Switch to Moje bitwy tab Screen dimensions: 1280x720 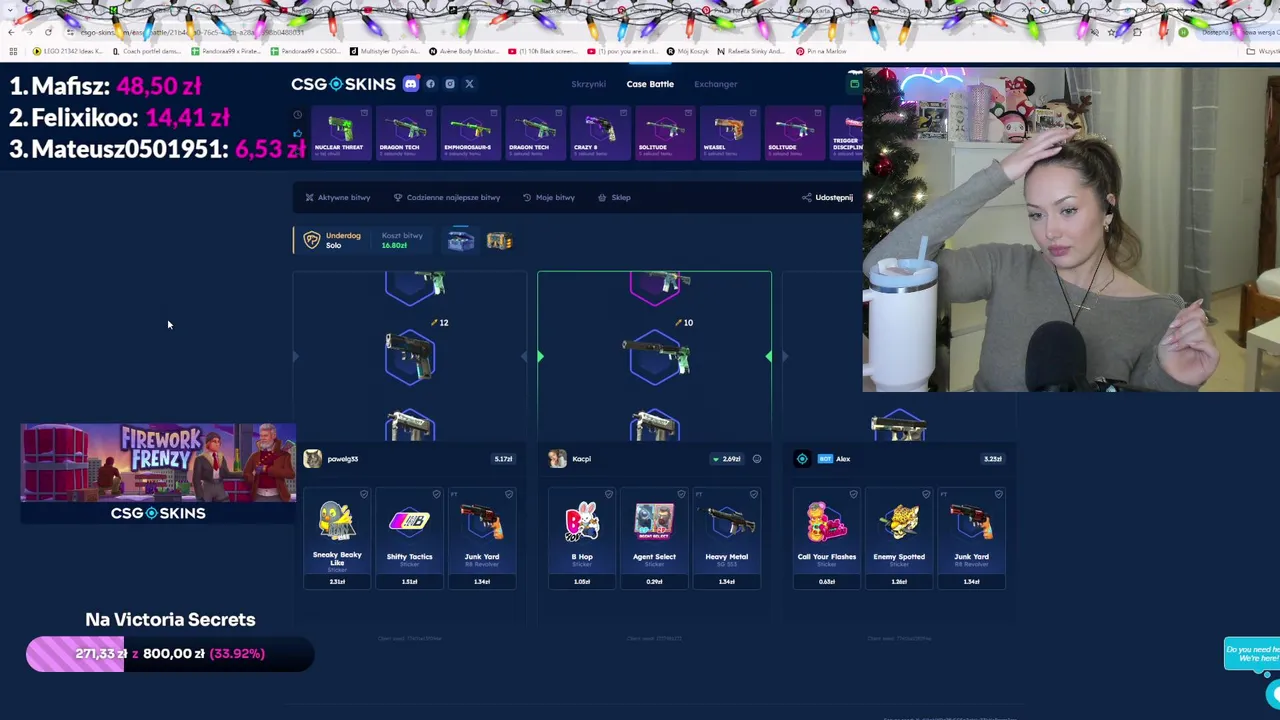[x=549, y=197]
